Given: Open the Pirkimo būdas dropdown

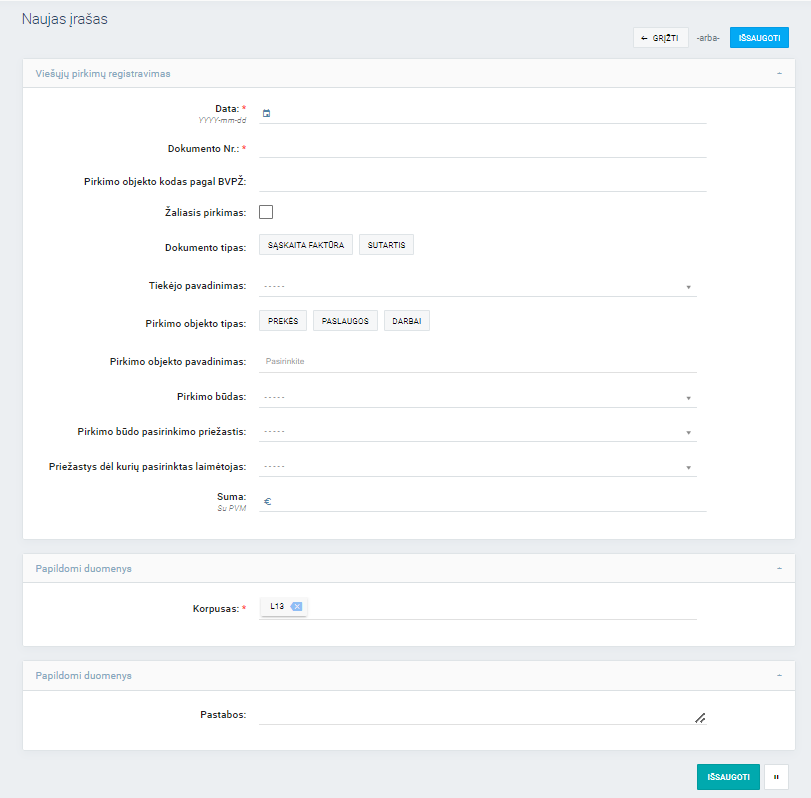Looking at the screenshot, I should click(477, 397).
